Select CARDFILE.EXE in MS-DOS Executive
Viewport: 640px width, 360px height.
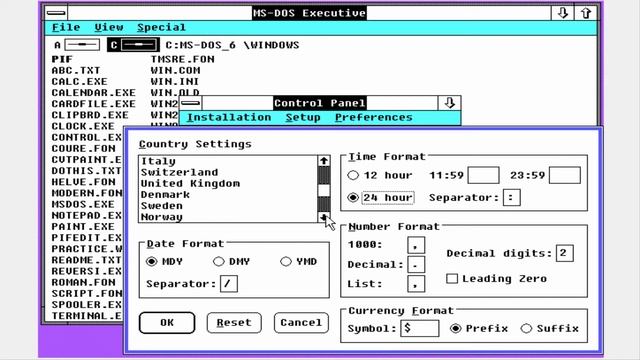coord(93,104)
